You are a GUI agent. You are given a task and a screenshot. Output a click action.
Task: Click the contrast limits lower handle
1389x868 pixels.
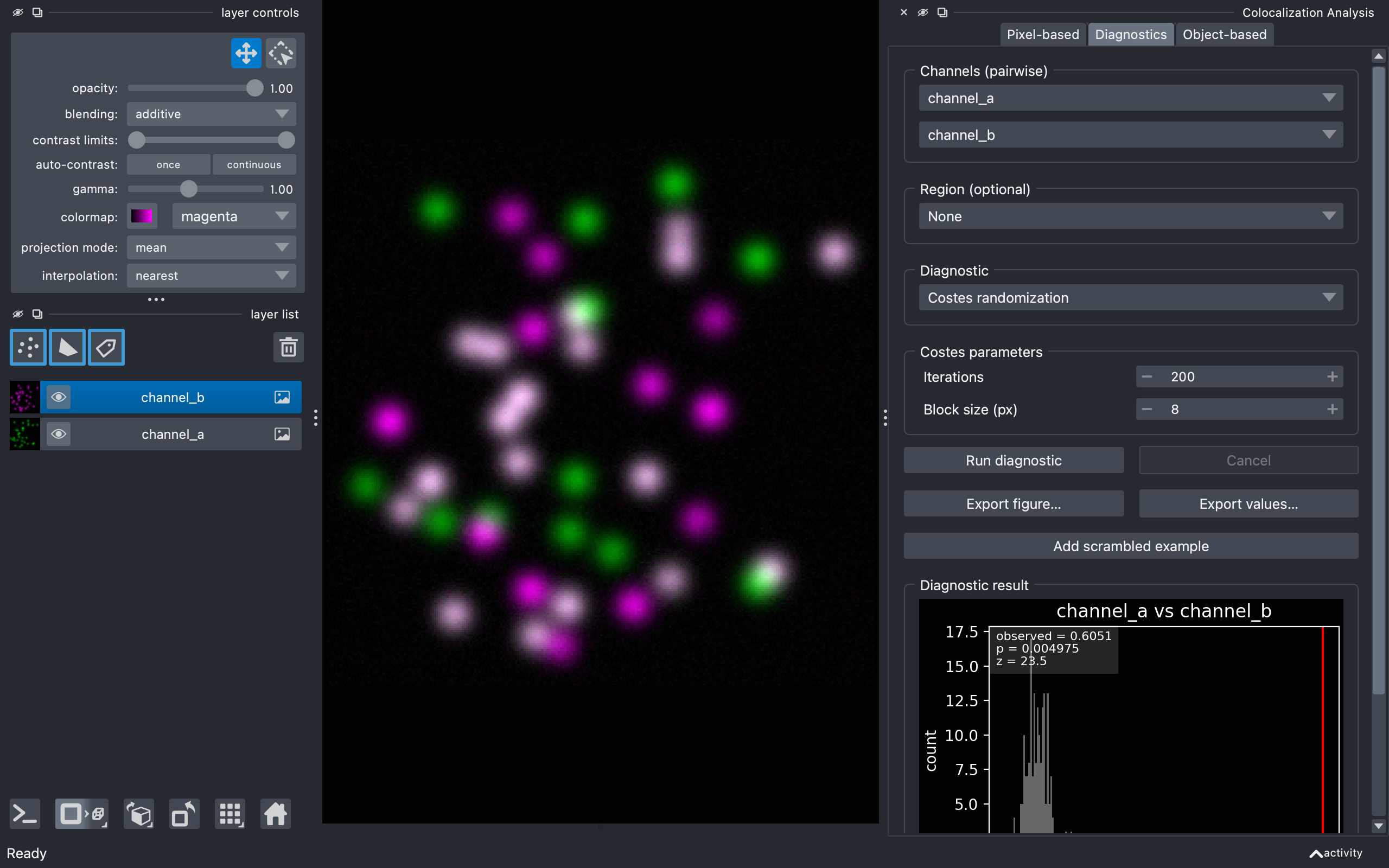click(137, 140)
